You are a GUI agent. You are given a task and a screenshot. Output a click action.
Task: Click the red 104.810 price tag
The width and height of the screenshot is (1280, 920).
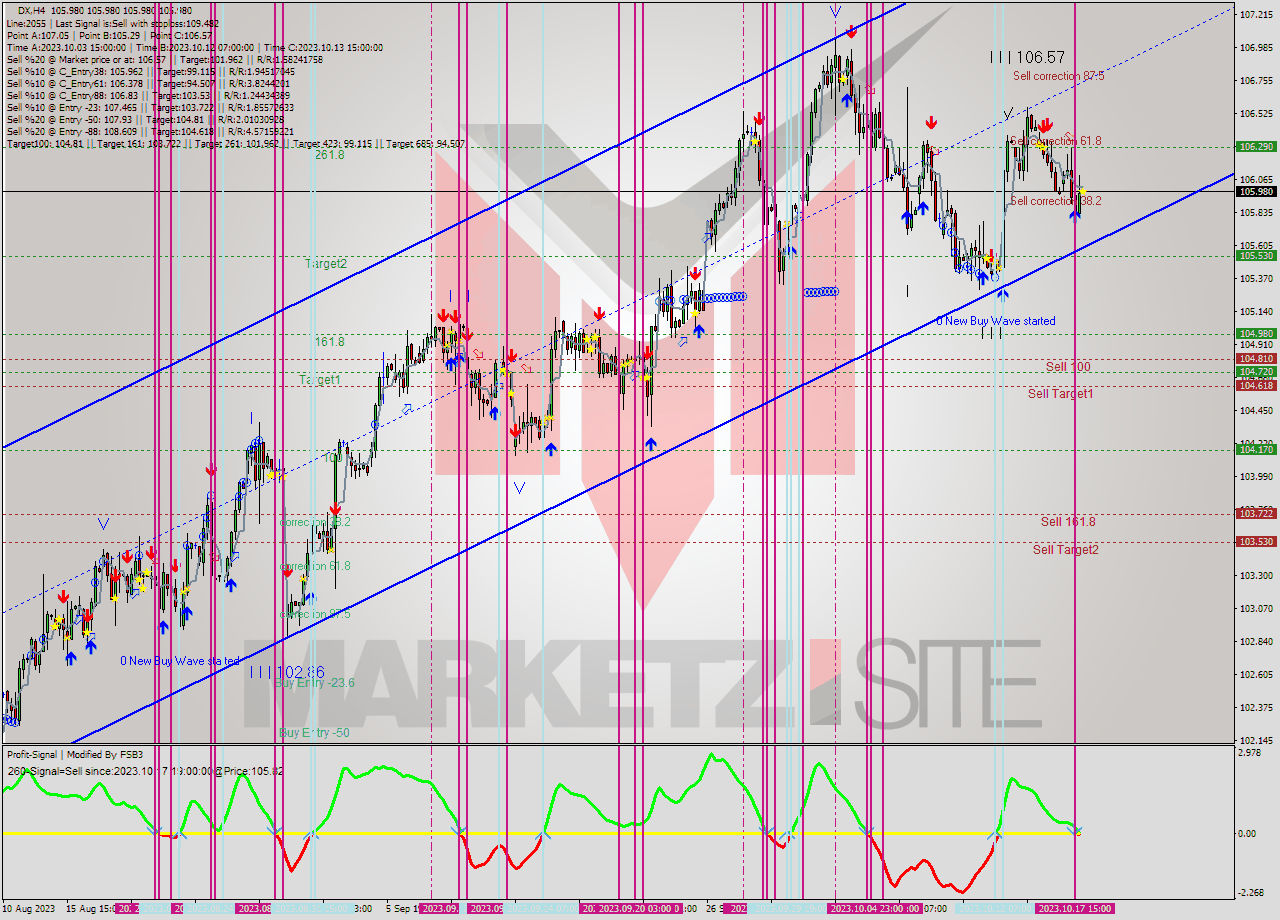[1256, 358]
